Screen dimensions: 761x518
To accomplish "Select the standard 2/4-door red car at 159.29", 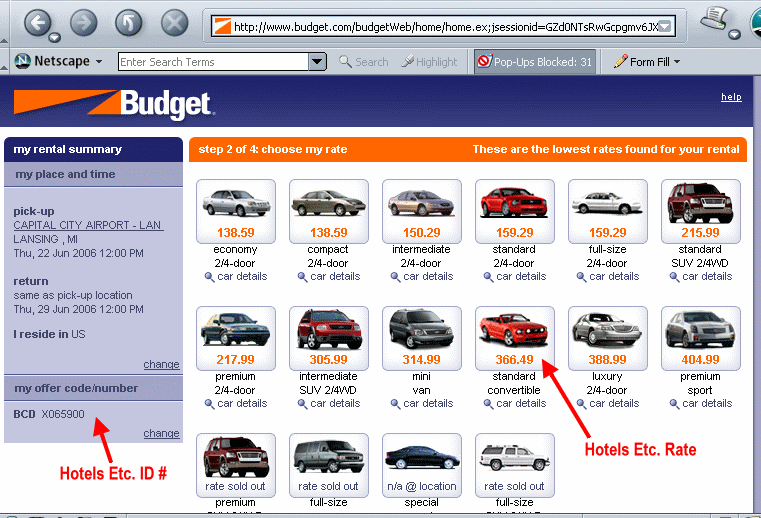I will (515, 211).
